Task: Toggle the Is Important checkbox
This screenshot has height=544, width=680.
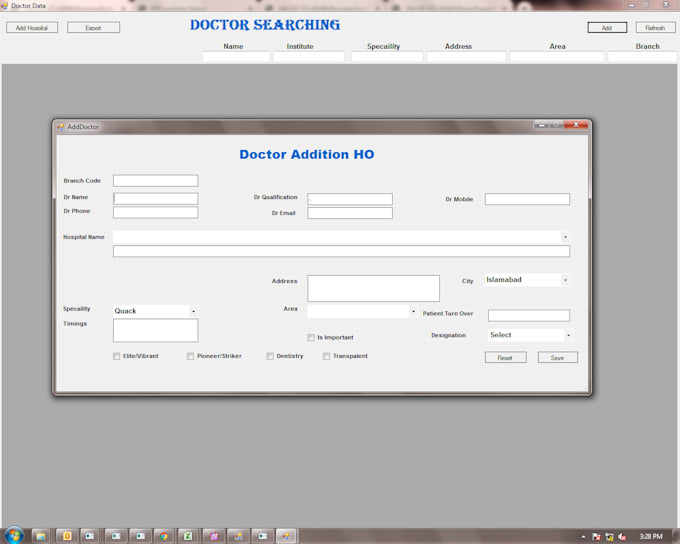Action: [311, 338]
